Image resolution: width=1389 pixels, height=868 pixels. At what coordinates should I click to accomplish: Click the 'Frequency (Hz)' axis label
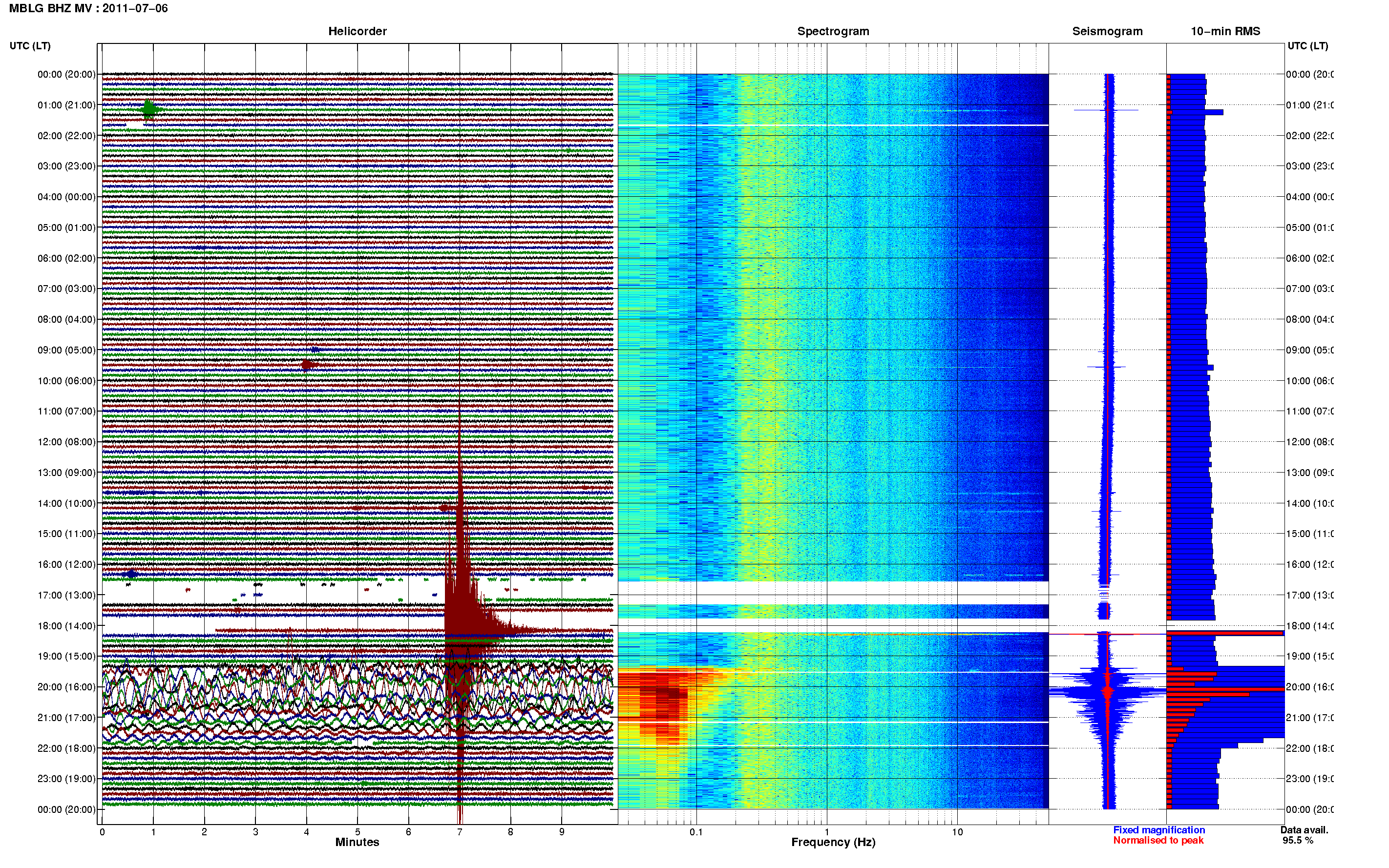point(833,842)
